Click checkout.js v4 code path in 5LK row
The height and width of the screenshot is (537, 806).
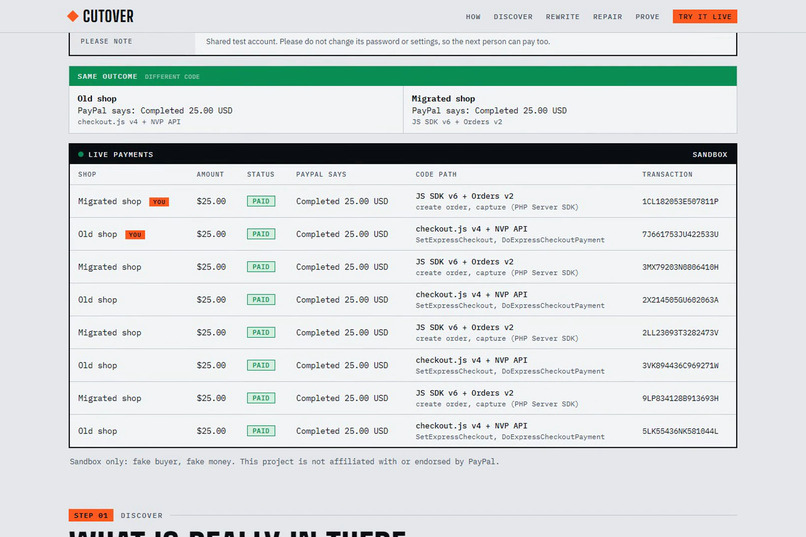click(x=471, y=426)
